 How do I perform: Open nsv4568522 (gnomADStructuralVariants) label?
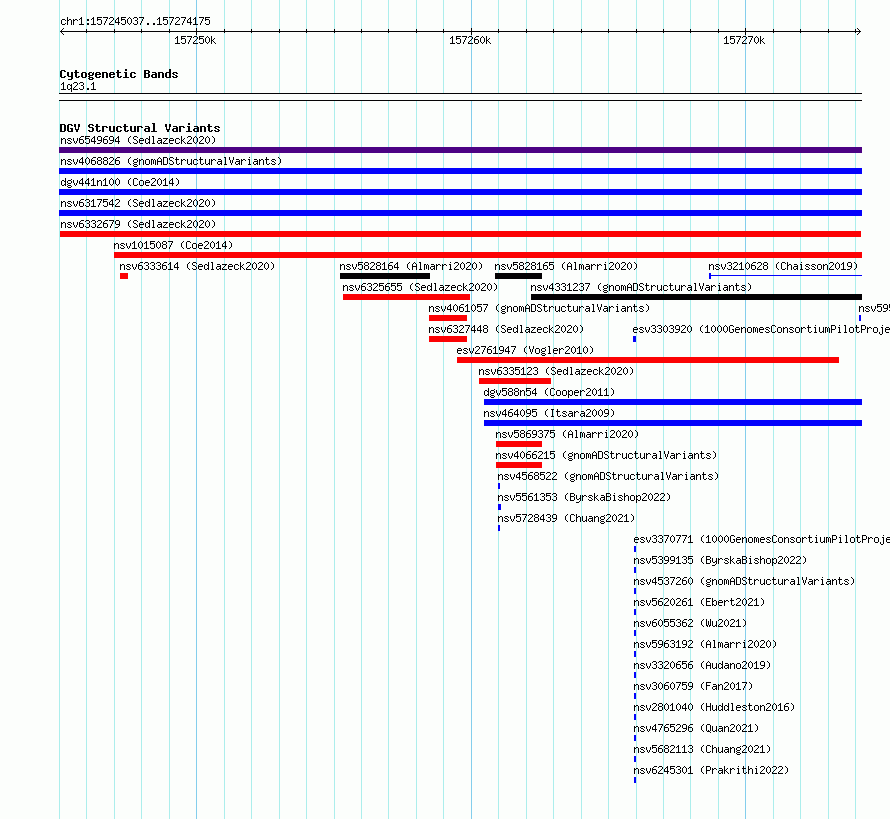[x=608, y=476]
